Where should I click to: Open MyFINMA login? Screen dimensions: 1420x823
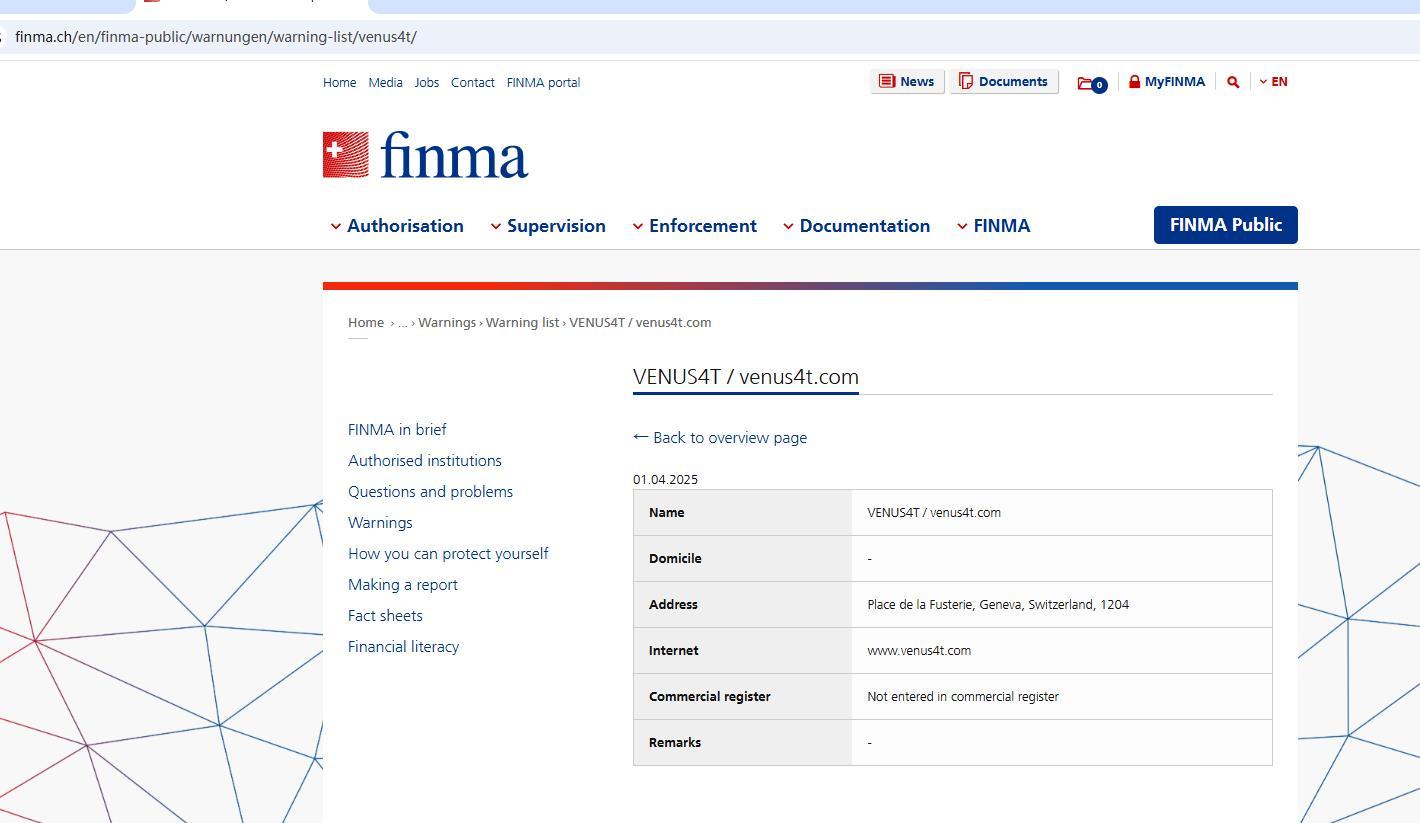click(1166, 82)
